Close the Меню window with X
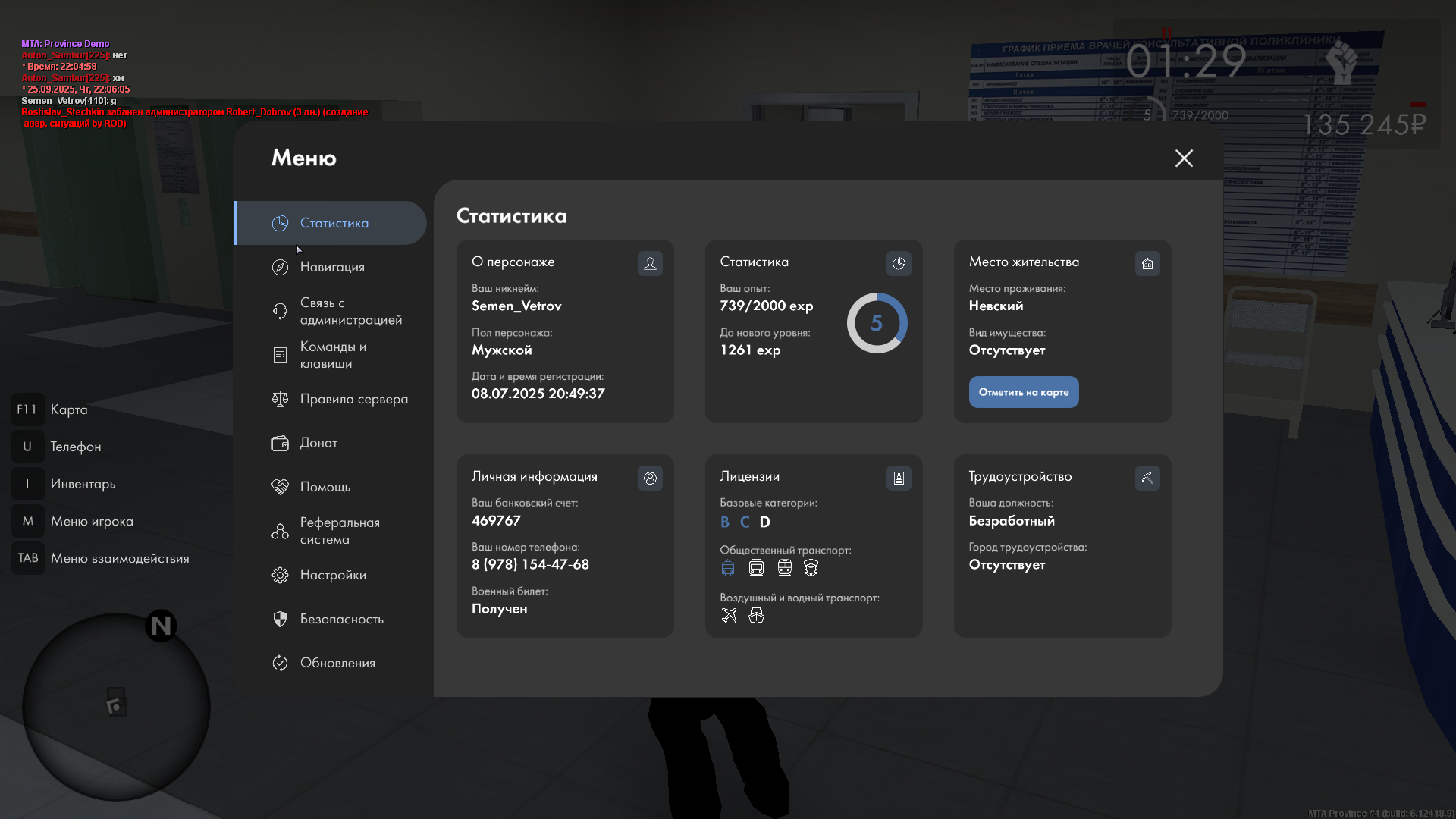The width and height of the screenshot is (1456, 819). [1184, 158]
